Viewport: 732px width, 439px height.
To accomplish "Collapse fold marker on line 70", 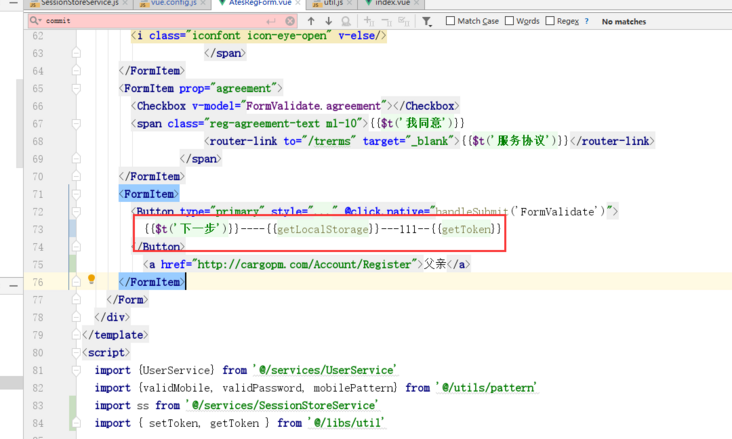I will 76,177.
